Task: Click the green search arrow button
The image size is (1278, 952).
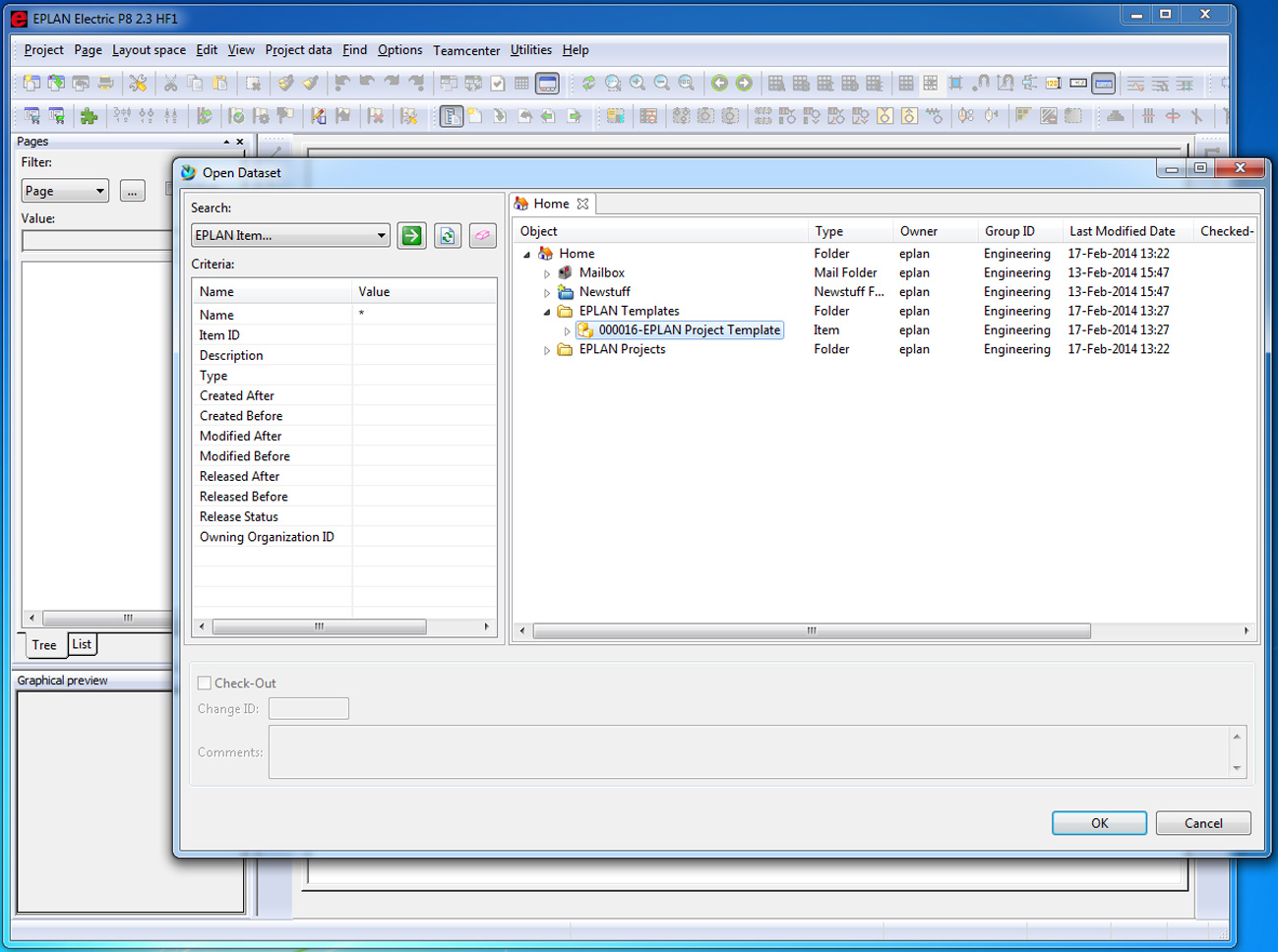Action: point(411,236)
